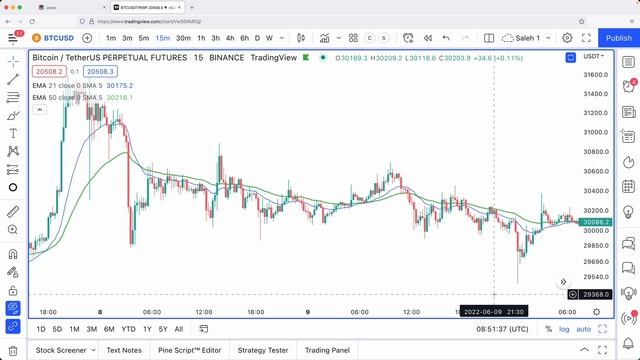Select the D daily timeframe

coord(257,38)
